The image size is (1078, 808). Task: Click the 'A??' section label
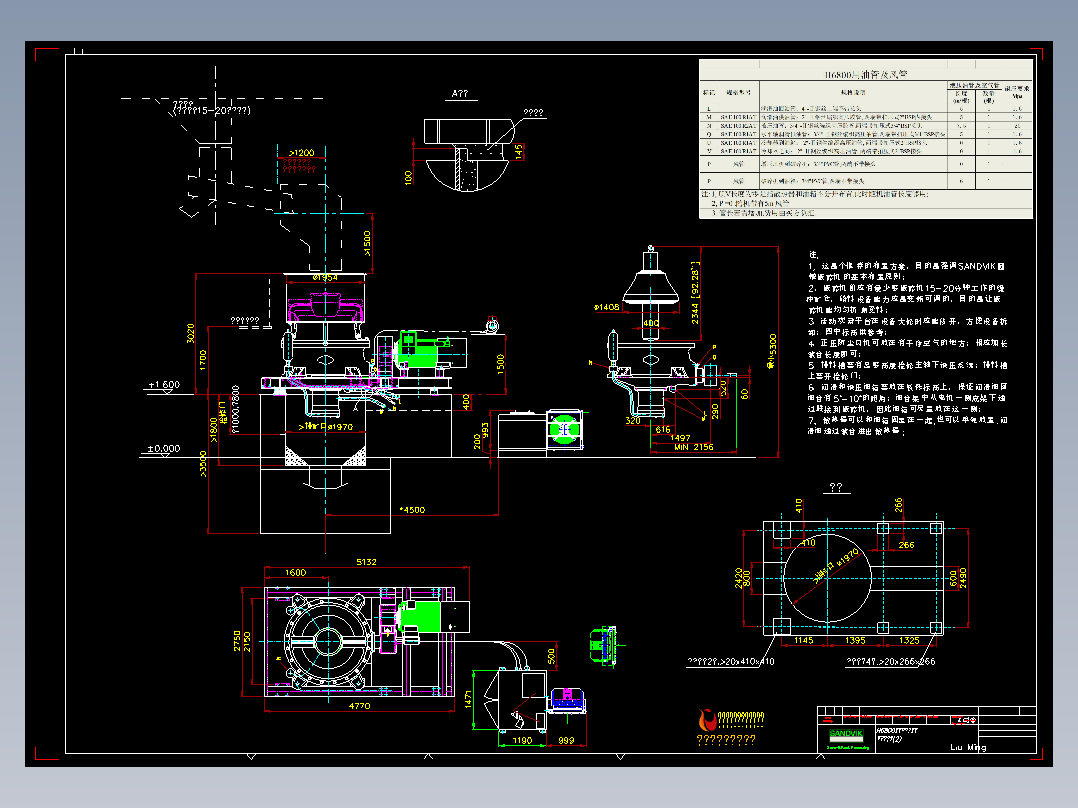point(460,94)
